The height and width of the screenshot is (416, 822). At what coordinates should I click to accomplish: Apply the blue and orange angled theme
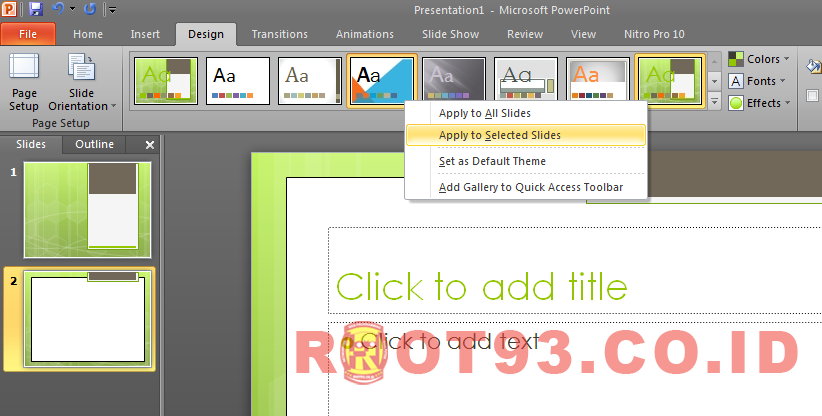coord(382,81)
